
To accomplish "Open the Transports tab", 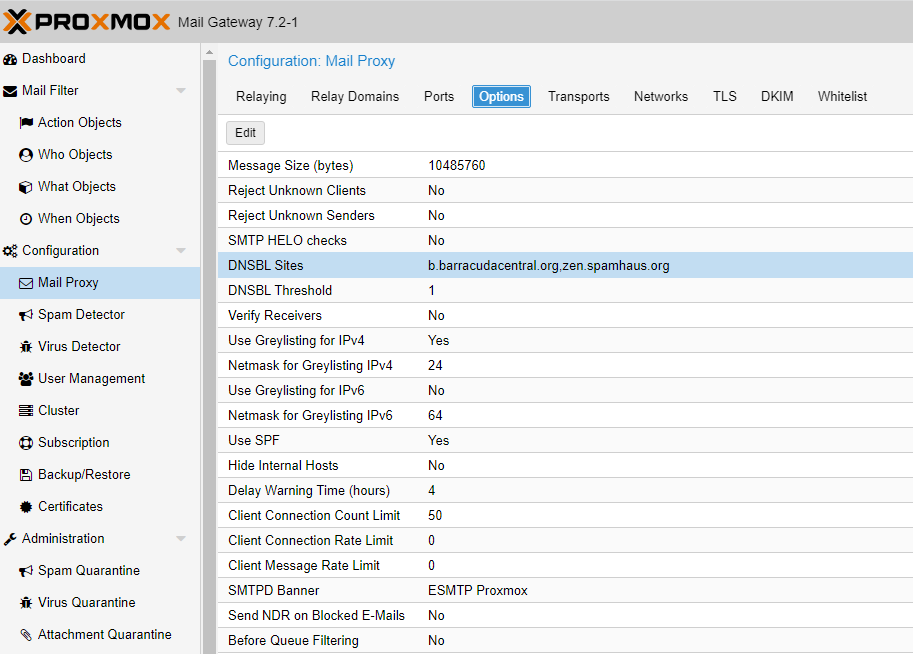I will click(x=578, y=97).
